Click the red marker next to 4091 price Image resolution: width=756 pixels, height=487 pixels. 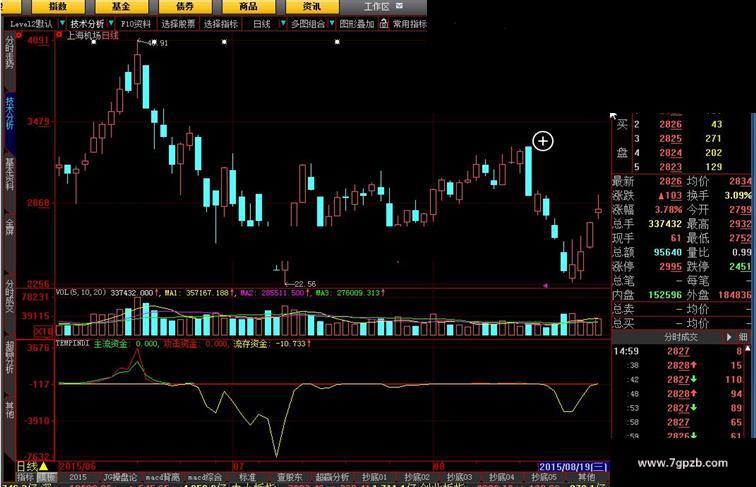point(19,35)
